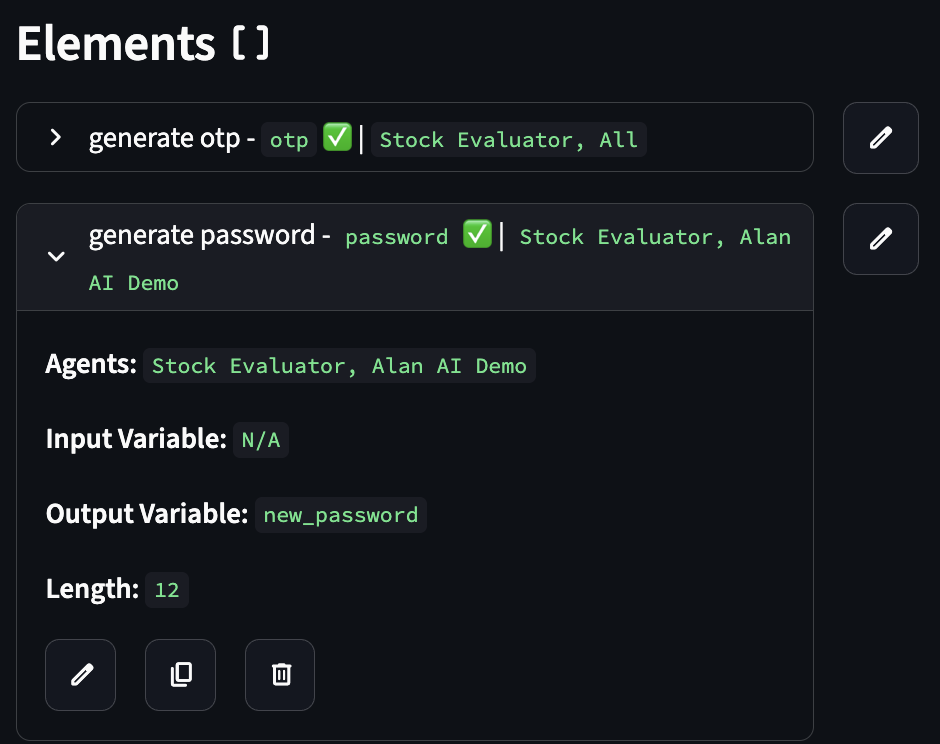
Task: Click the Agents value "Stock Evaluator, Alan AI Demo"
Action: [339, 366]
